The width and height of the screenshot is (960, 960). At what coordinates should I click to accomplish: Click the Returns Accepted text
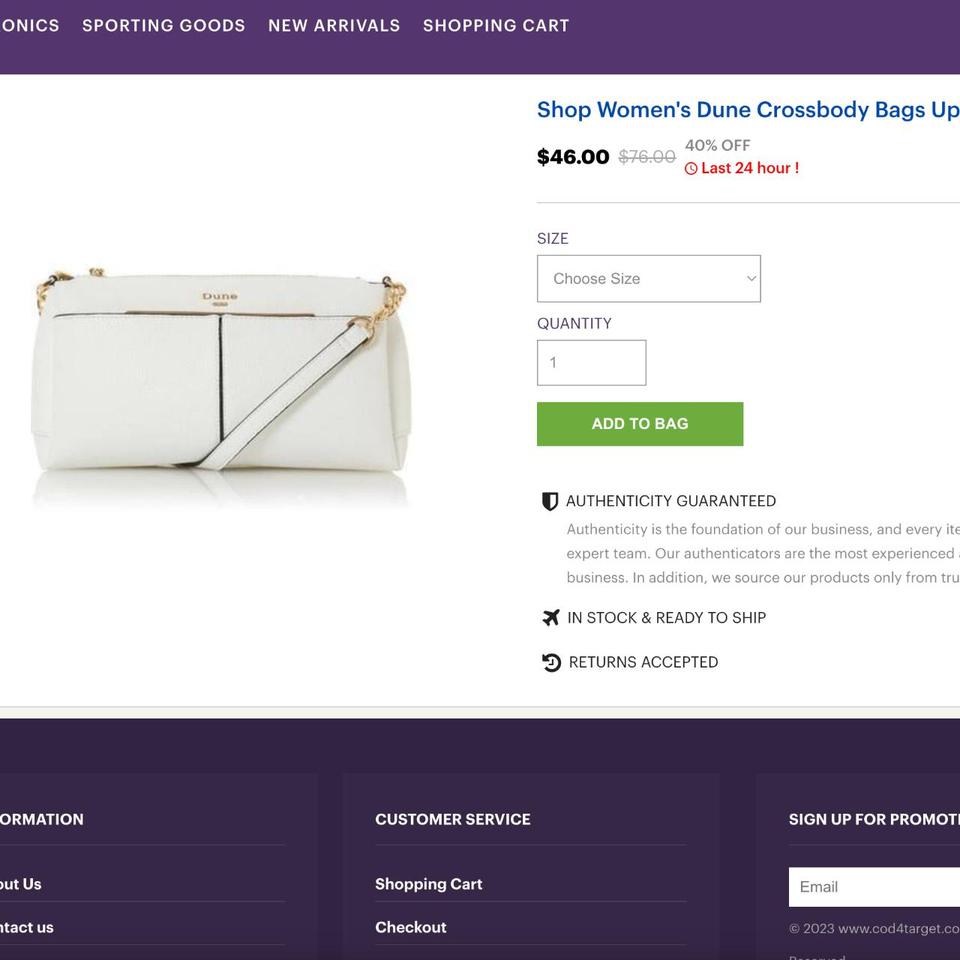643,662
